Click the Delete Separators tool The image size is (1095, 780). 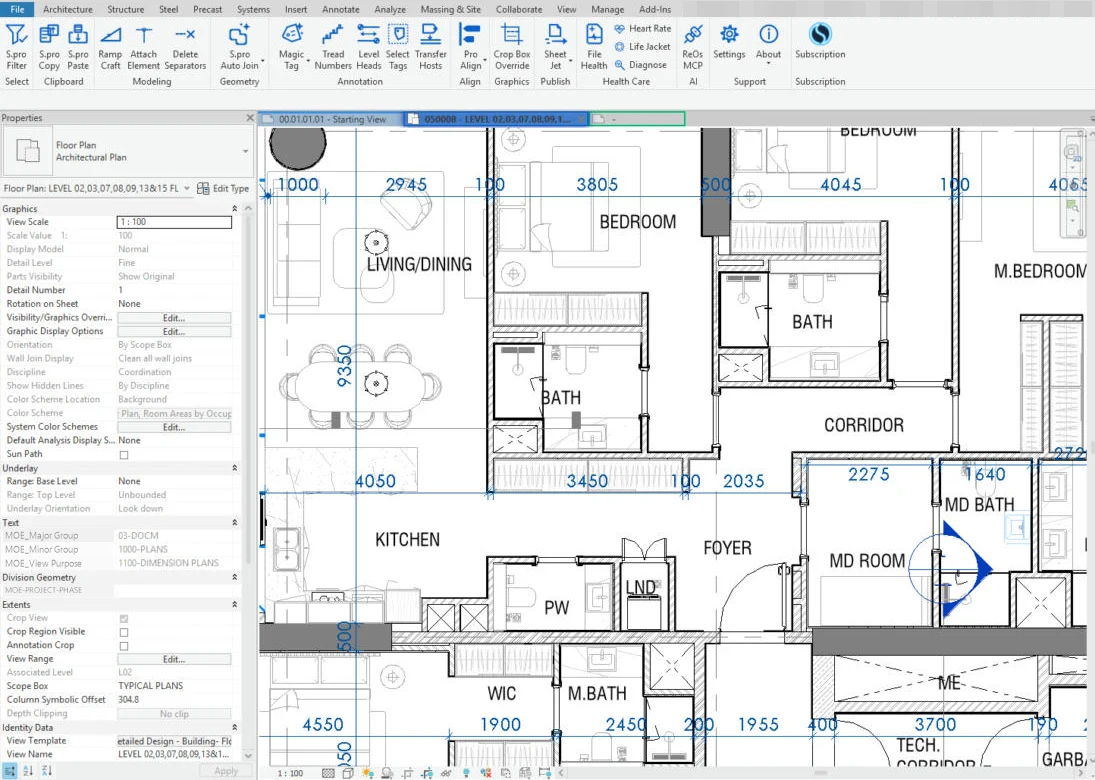(x=185, y=47)
